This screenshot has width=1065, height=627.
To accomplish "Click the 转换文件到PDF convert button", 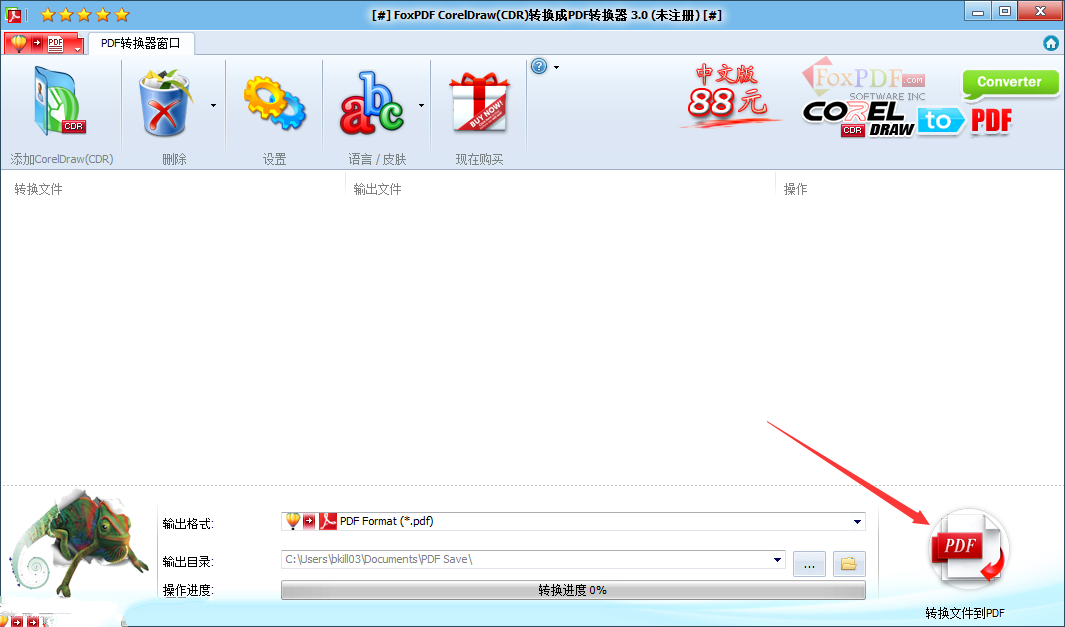I will coord(968,550).
